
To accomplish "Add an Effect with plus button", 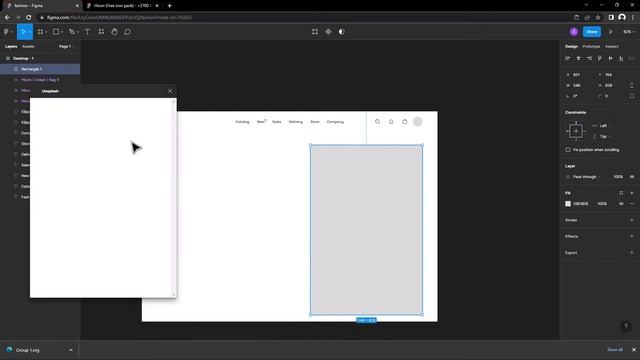I will pyautogui.click(x=632, y=236).
